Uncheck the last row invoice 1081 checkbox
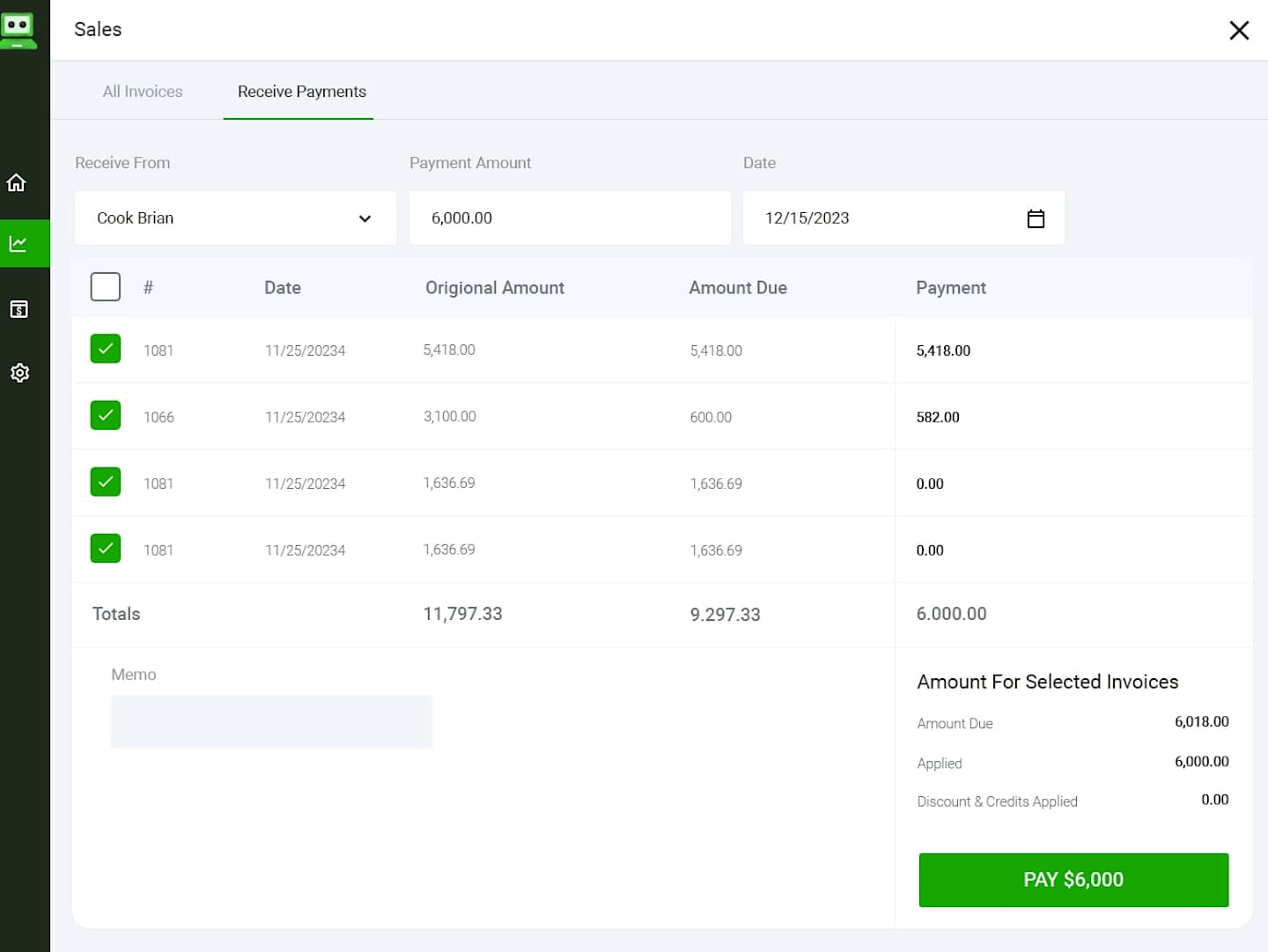 coord(106,548)
